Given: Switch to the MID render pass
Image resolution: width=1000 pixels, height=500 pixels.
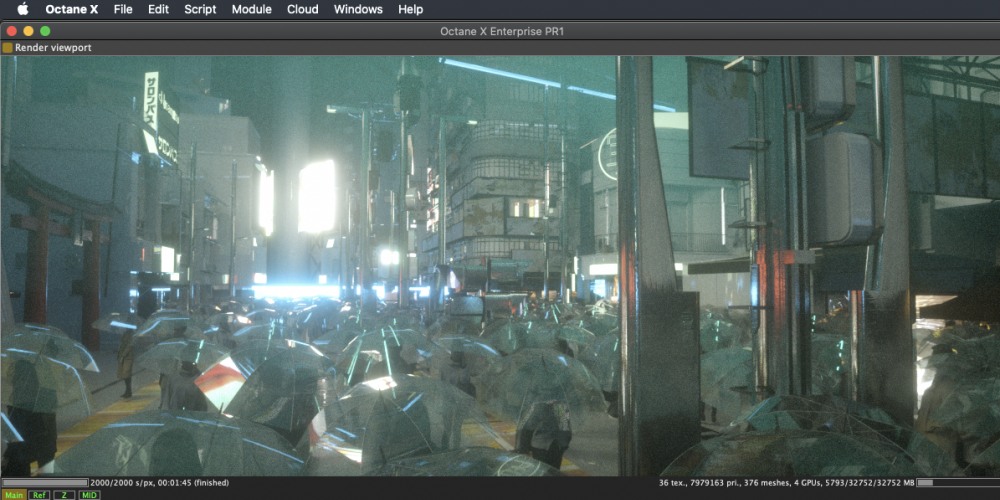Looking at the screenshot, I should [89, 494].
